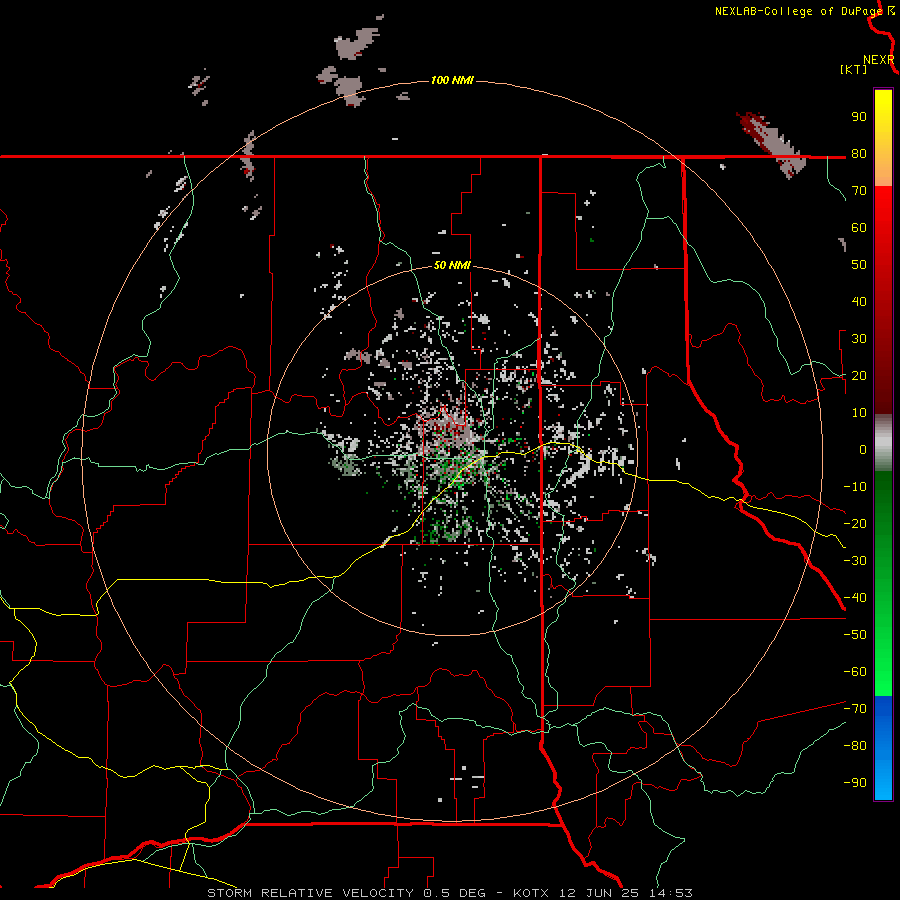900x900 pixels.
Task: Click the KT units label above color scale
Action: coord(854,69)
